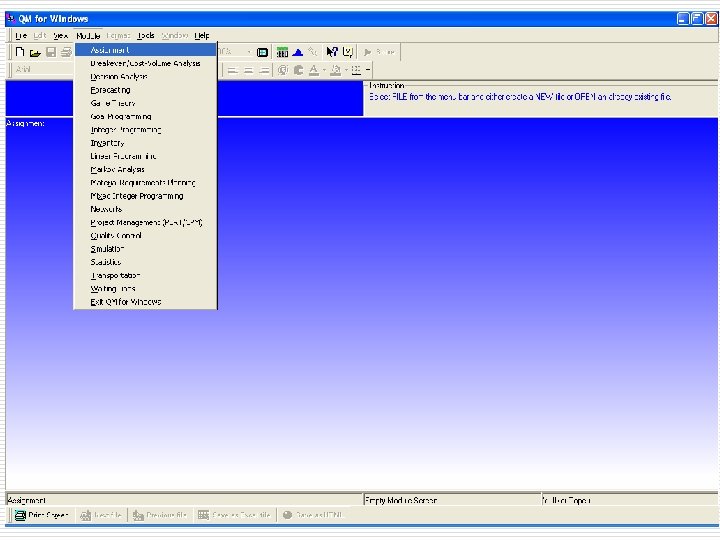Select Integer Programming module
This screenshot has height=540, width=720.
[x=145, y=130]
